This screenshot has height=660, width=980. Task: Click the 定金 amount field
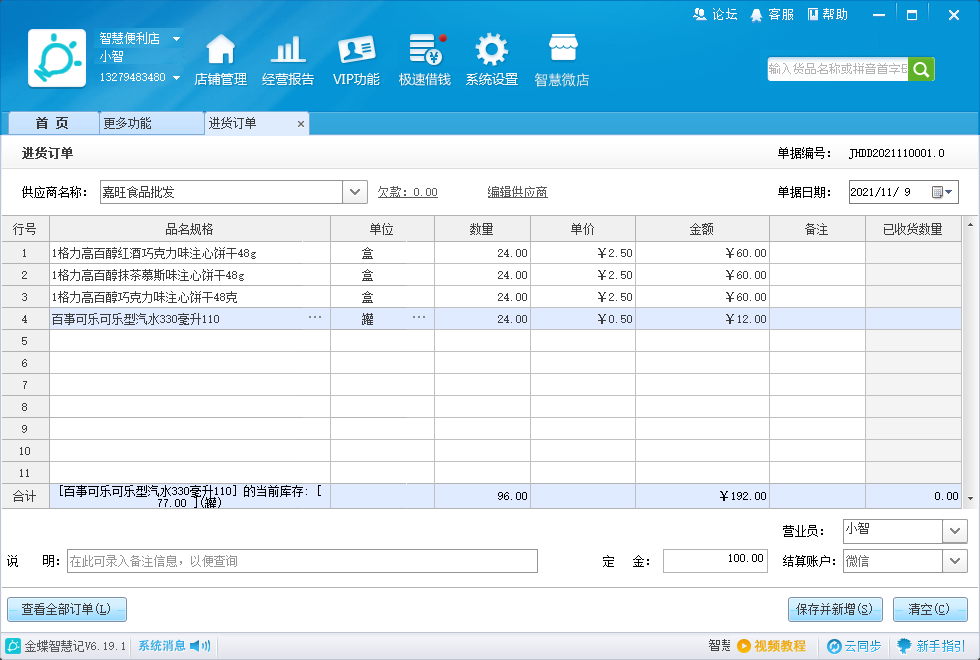coord(715,561)
